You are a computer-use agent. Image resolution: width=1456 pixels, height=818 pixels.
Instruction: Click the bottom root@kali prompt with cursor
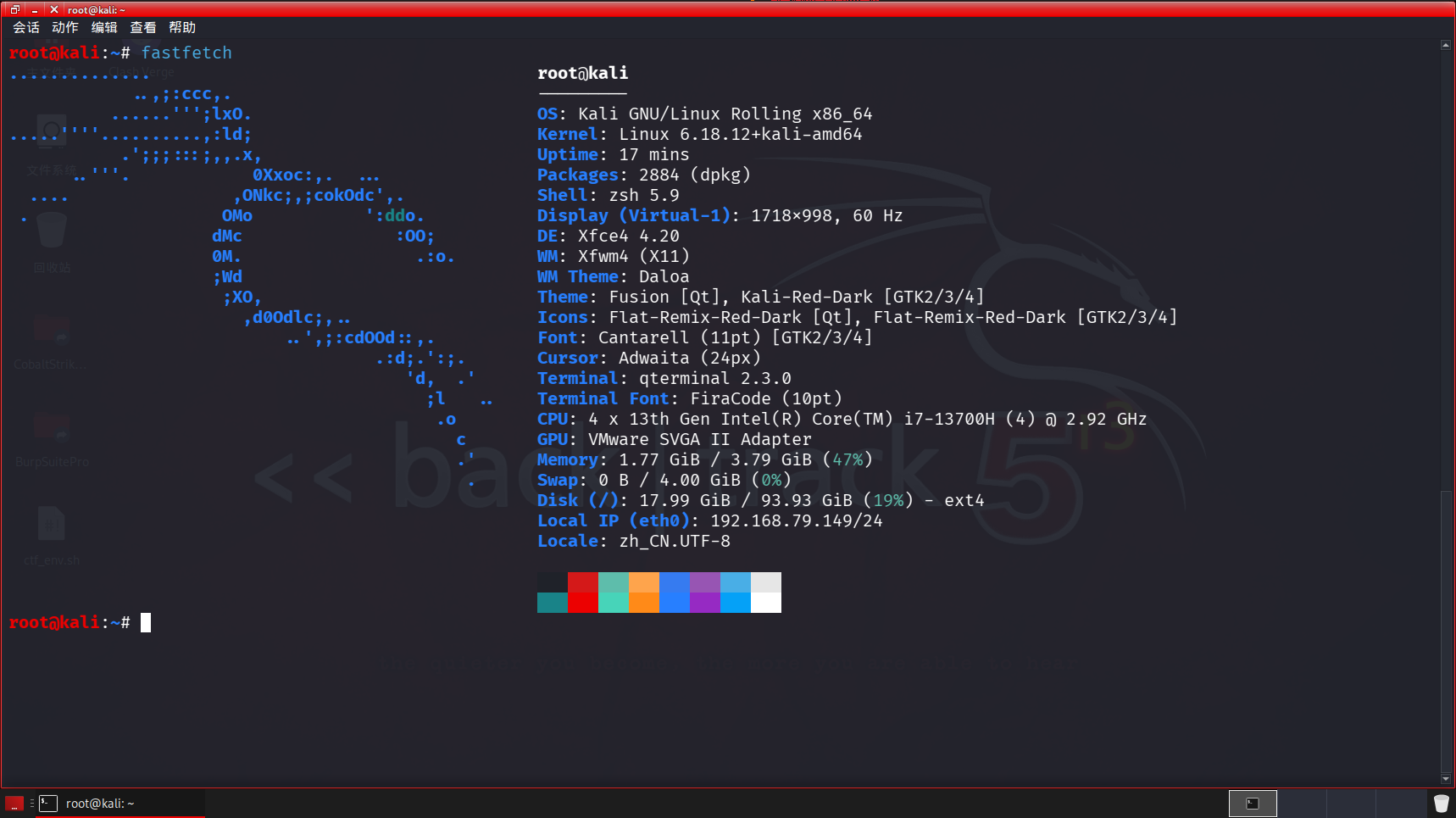click(80, 622)
